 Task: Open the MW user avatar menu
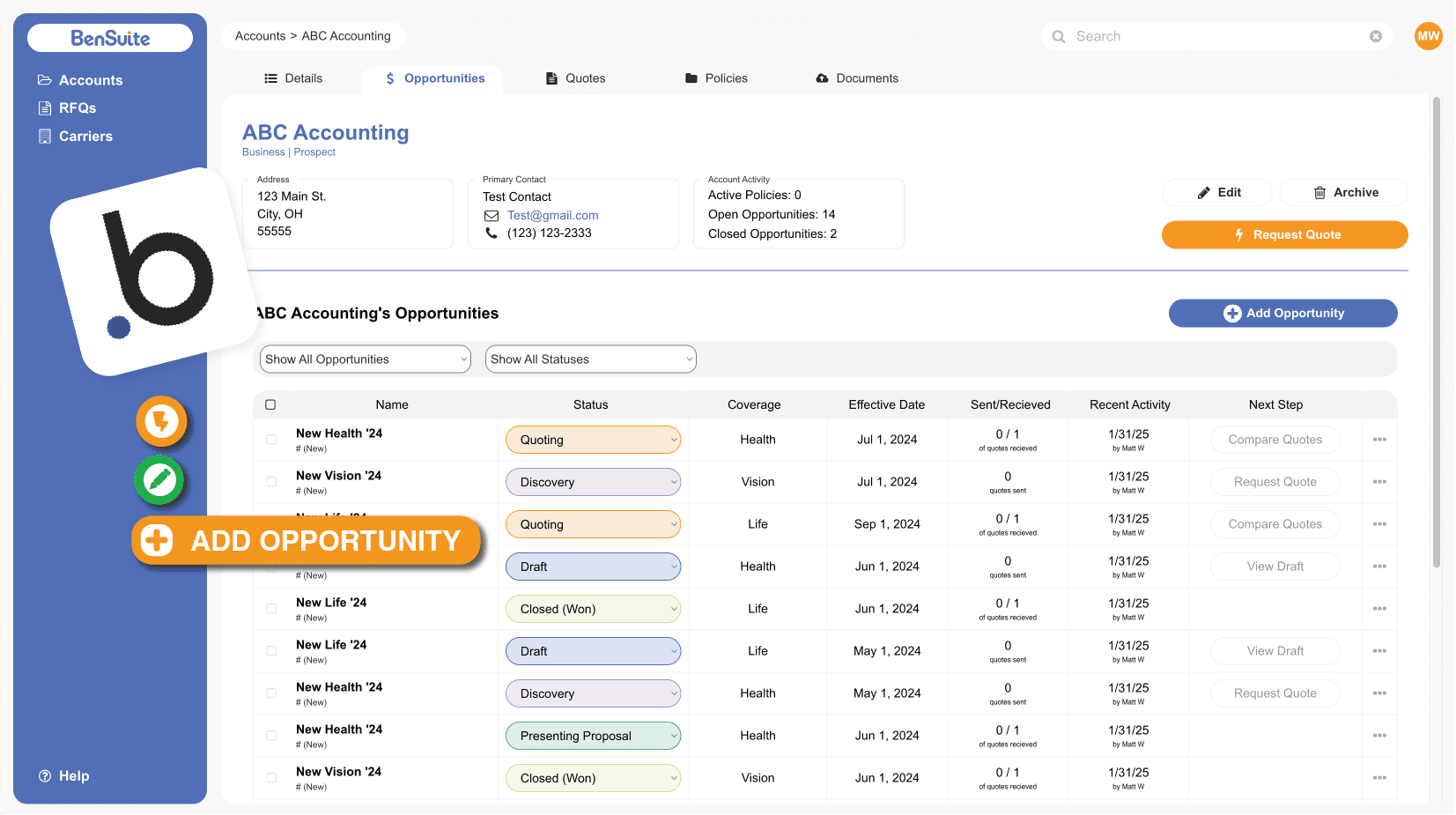point(1429,36)
